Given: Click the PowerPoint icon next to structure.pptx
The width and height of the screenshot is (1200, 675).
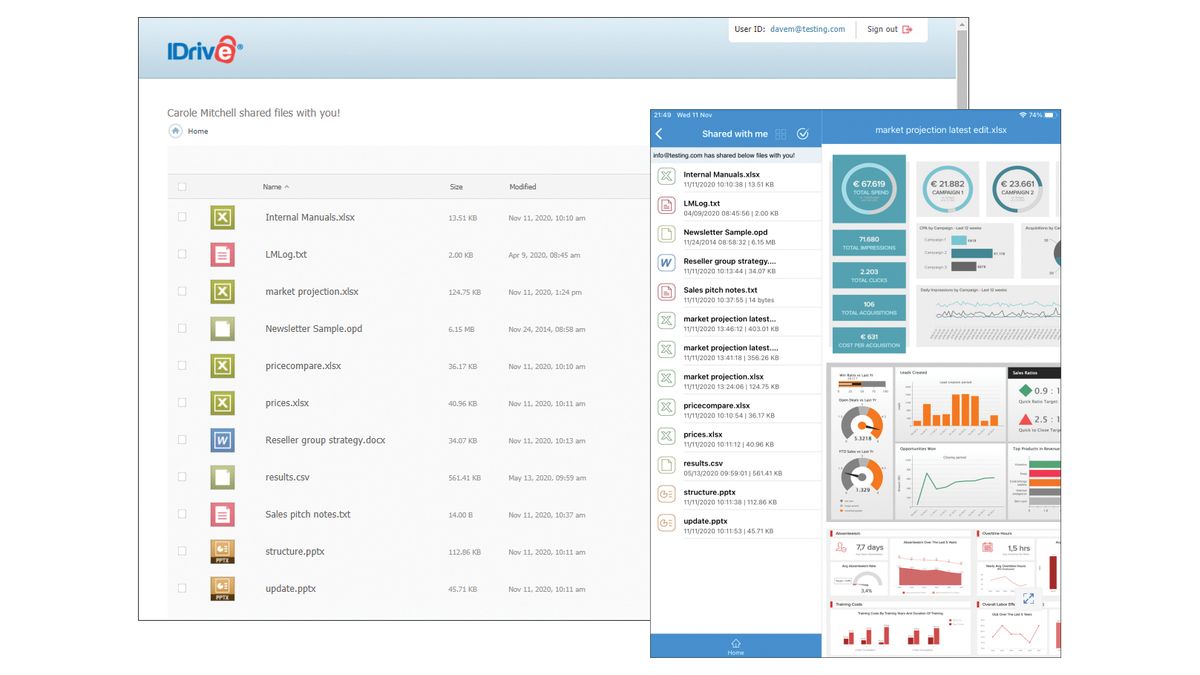Looking at the screenshot, I should [221, 551].
